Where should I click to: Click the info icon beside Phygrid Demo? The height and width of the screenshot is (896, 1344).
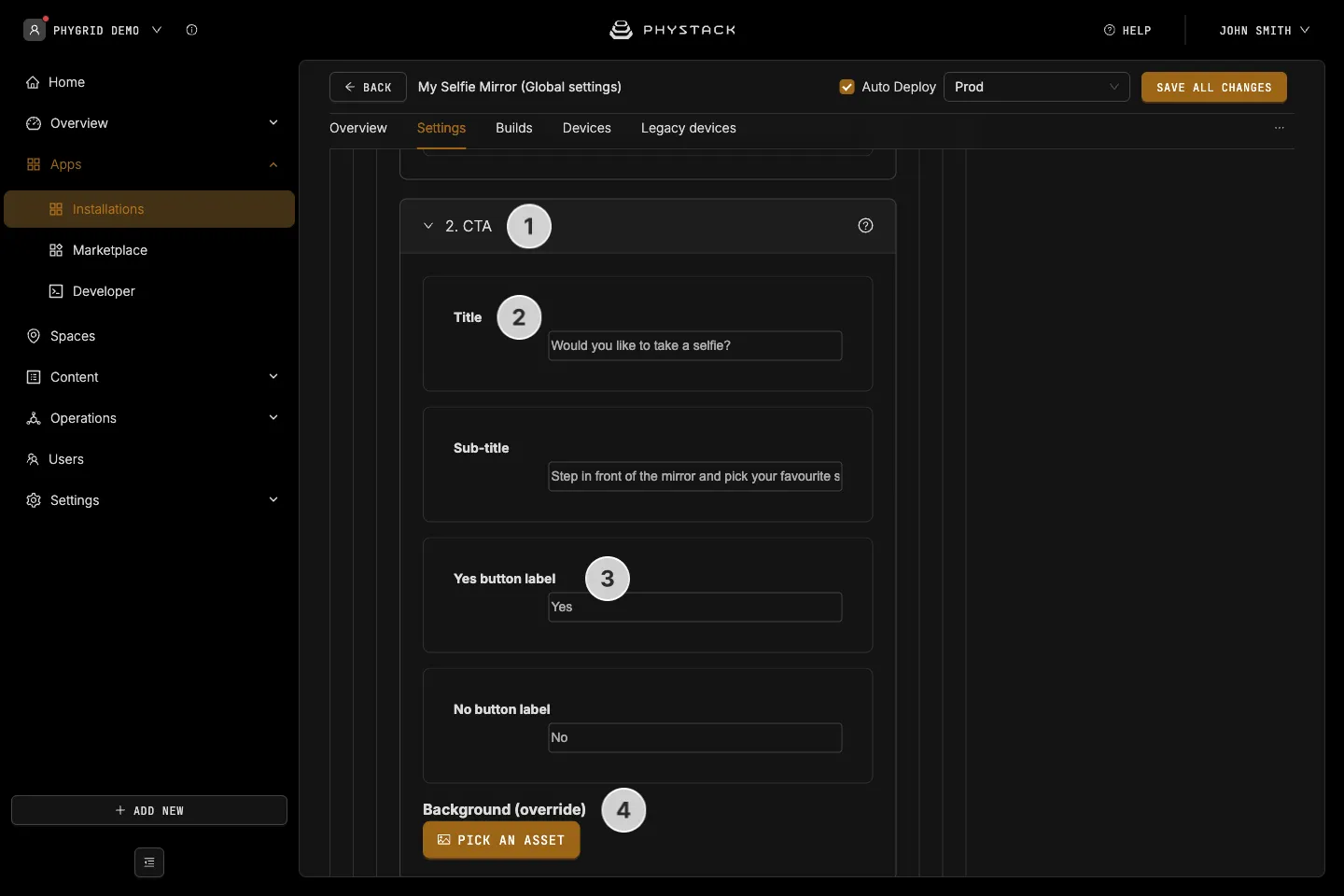point(191,30)
